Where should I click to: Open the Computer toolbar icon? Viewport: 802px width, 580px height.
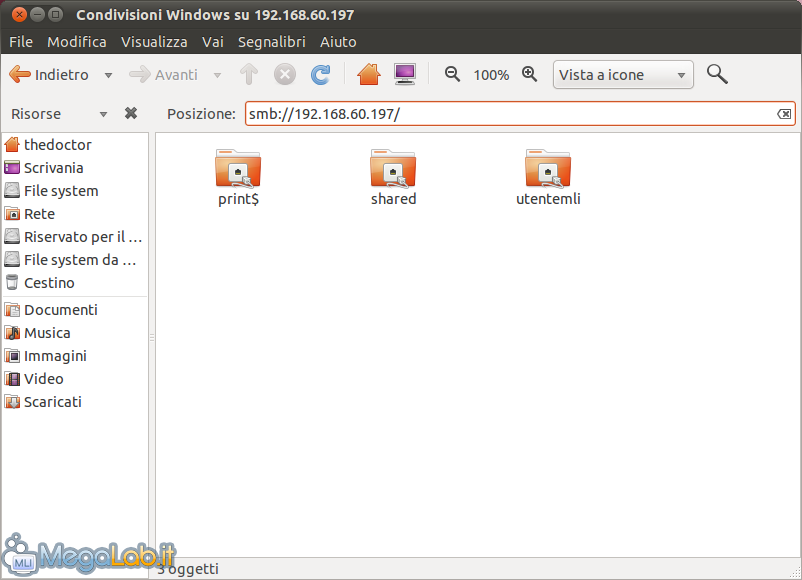405,75
